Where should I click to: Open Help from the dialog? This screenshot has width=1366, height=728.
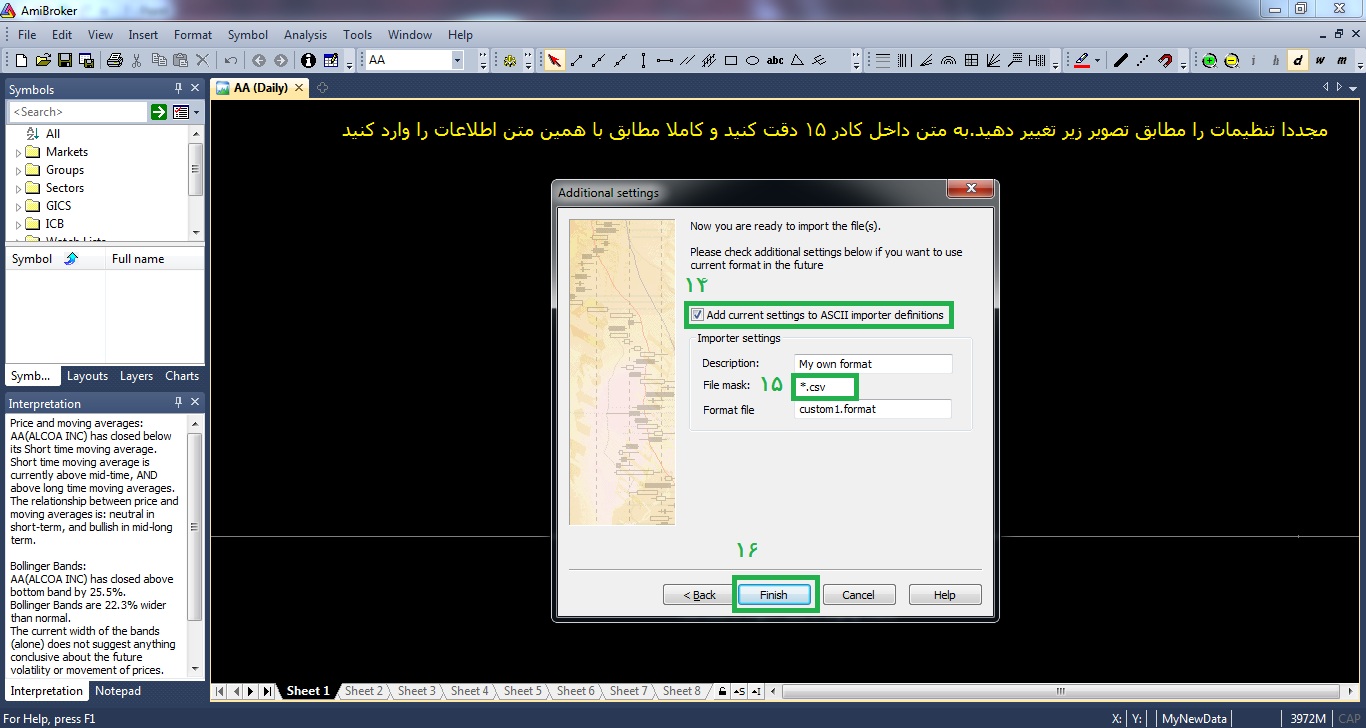[945, 595]
